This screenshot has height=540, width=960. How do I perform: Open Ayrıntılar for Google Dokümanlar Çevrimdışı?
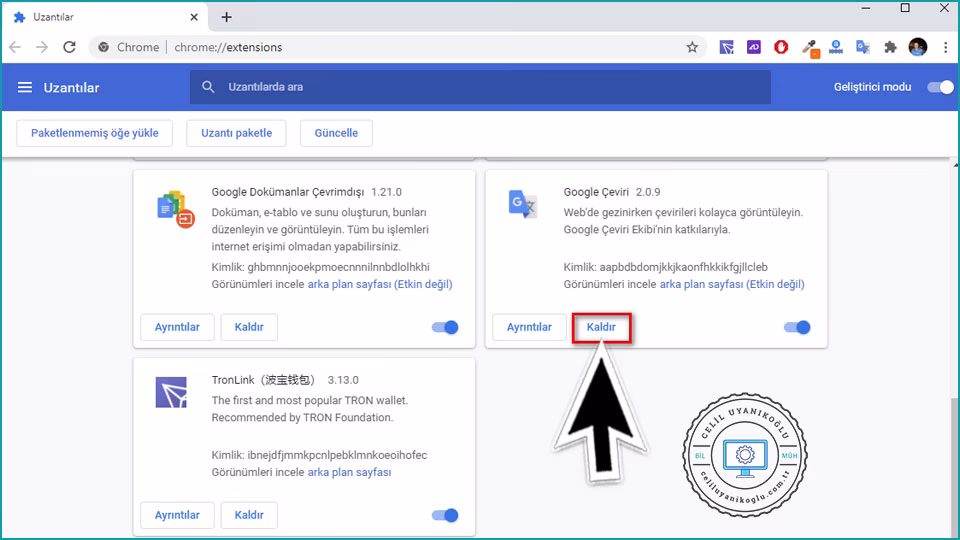pyautogui.click(x=177, y=327)
